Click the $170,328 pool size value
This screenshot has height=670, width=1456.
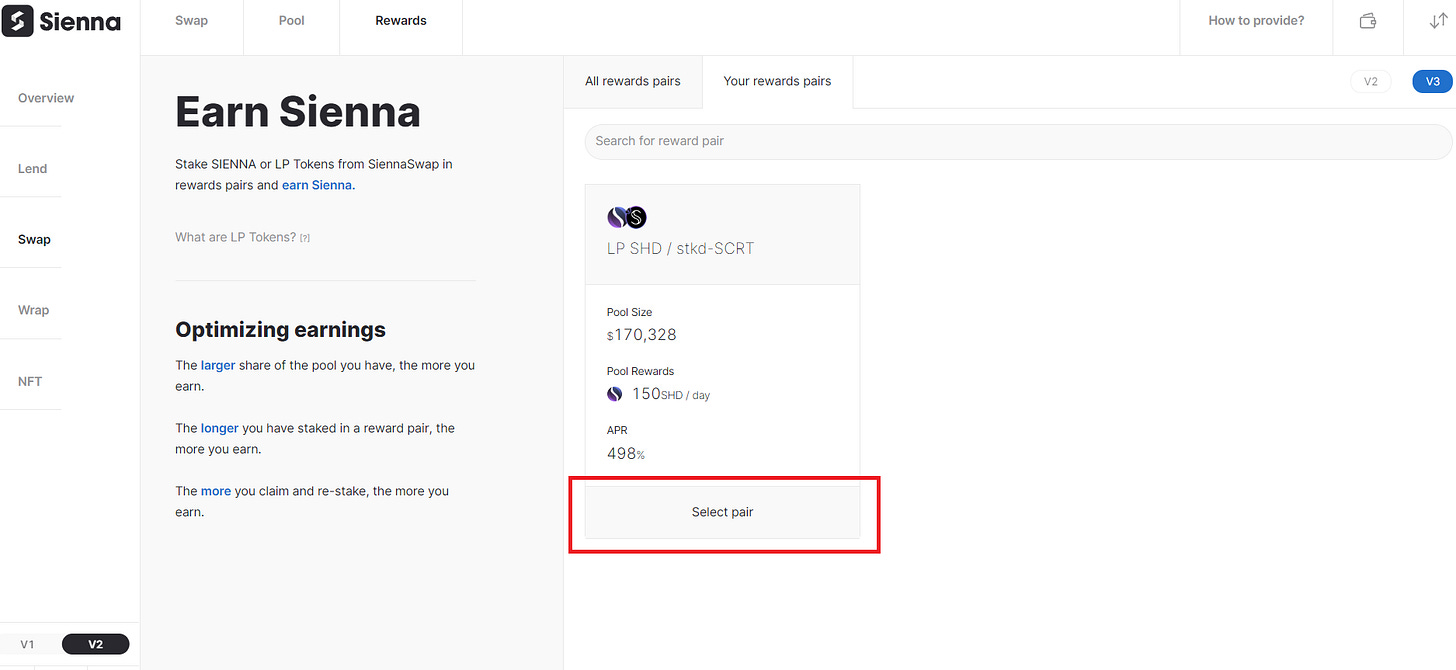(642, 335)
